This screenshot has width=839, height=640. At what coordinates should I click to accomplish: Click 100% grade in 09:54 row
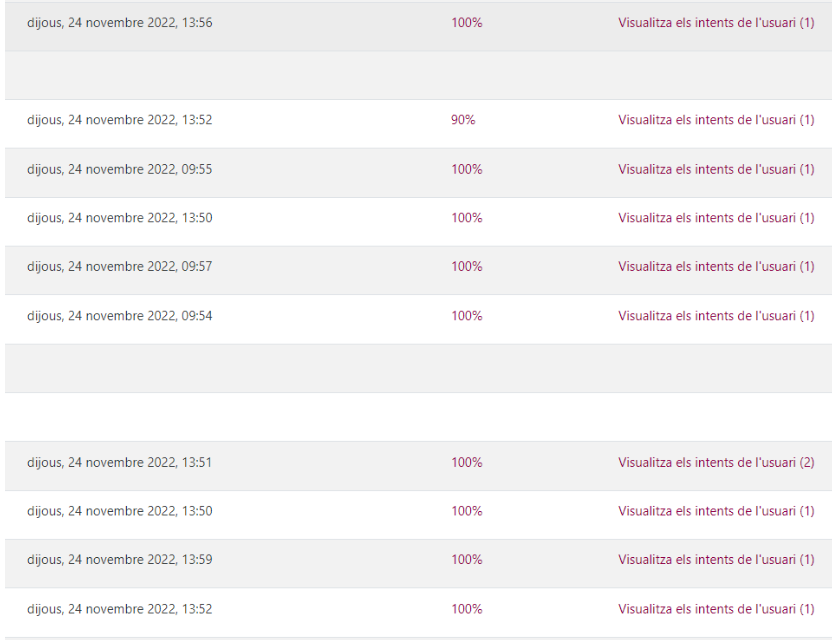click(466, 316)
